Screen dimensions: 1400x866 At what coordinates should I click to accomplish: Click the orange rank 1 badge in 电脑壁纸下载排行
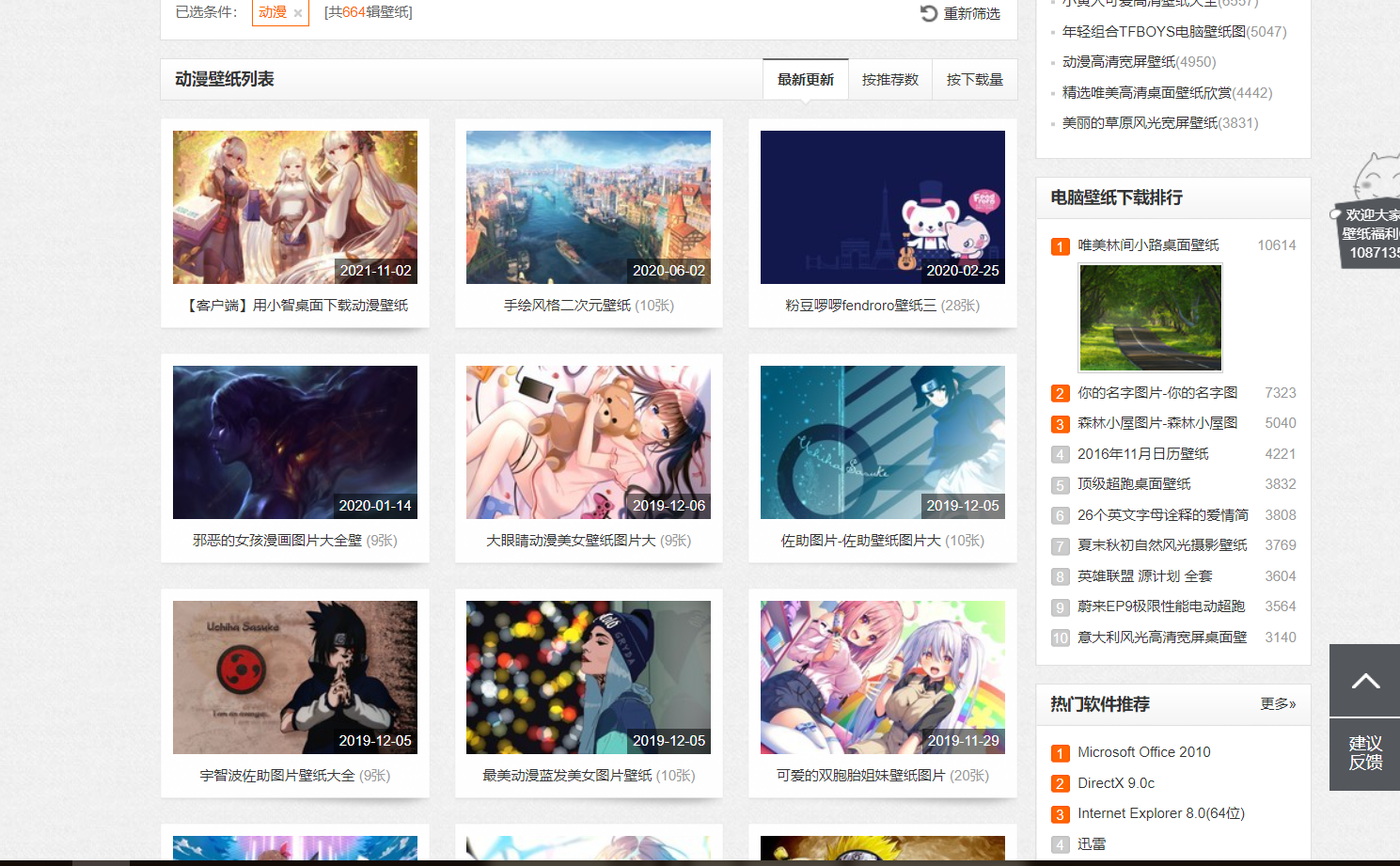click(x=1060, y=246)
